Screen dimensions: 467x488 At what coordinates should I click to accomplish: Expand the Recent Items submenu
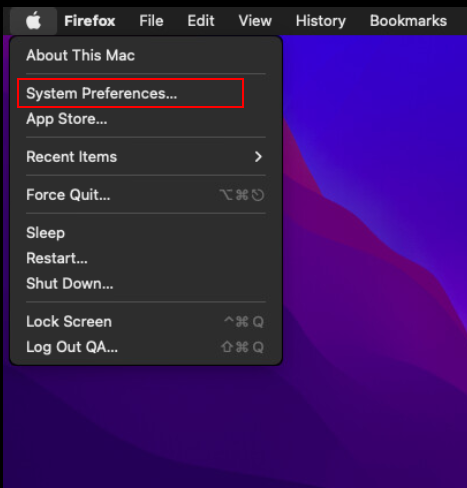pos(146,157)
